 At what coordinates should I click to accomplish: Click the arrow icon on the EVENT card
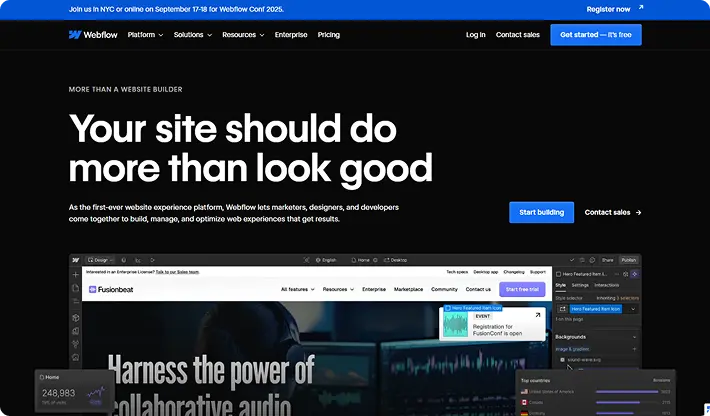[537, 315]
